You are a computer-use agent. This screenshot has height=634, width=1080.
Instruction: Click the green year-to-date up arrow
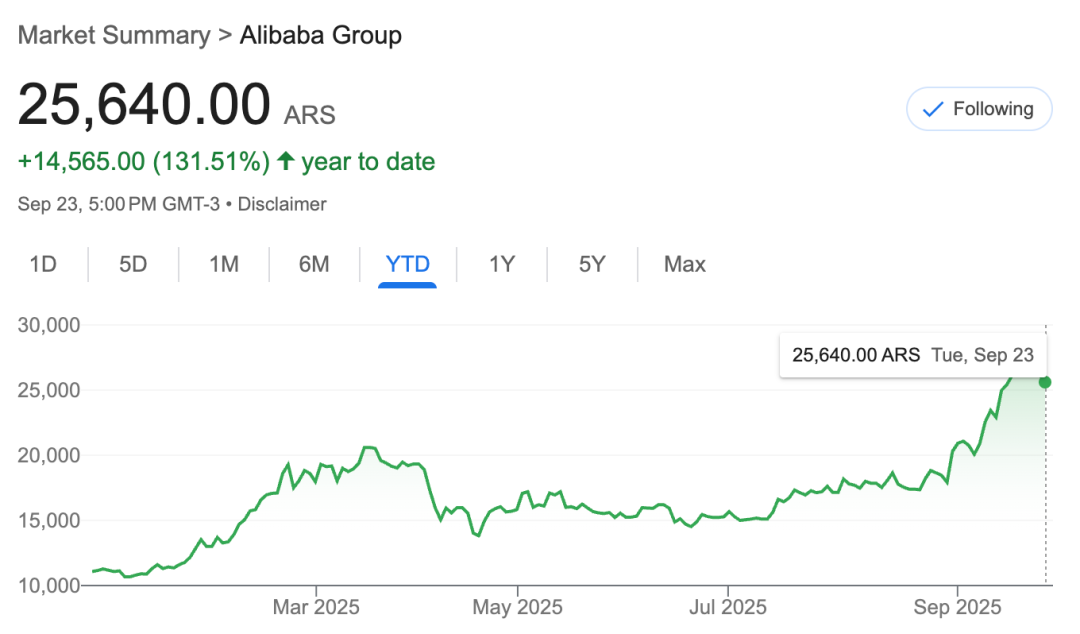286,161
